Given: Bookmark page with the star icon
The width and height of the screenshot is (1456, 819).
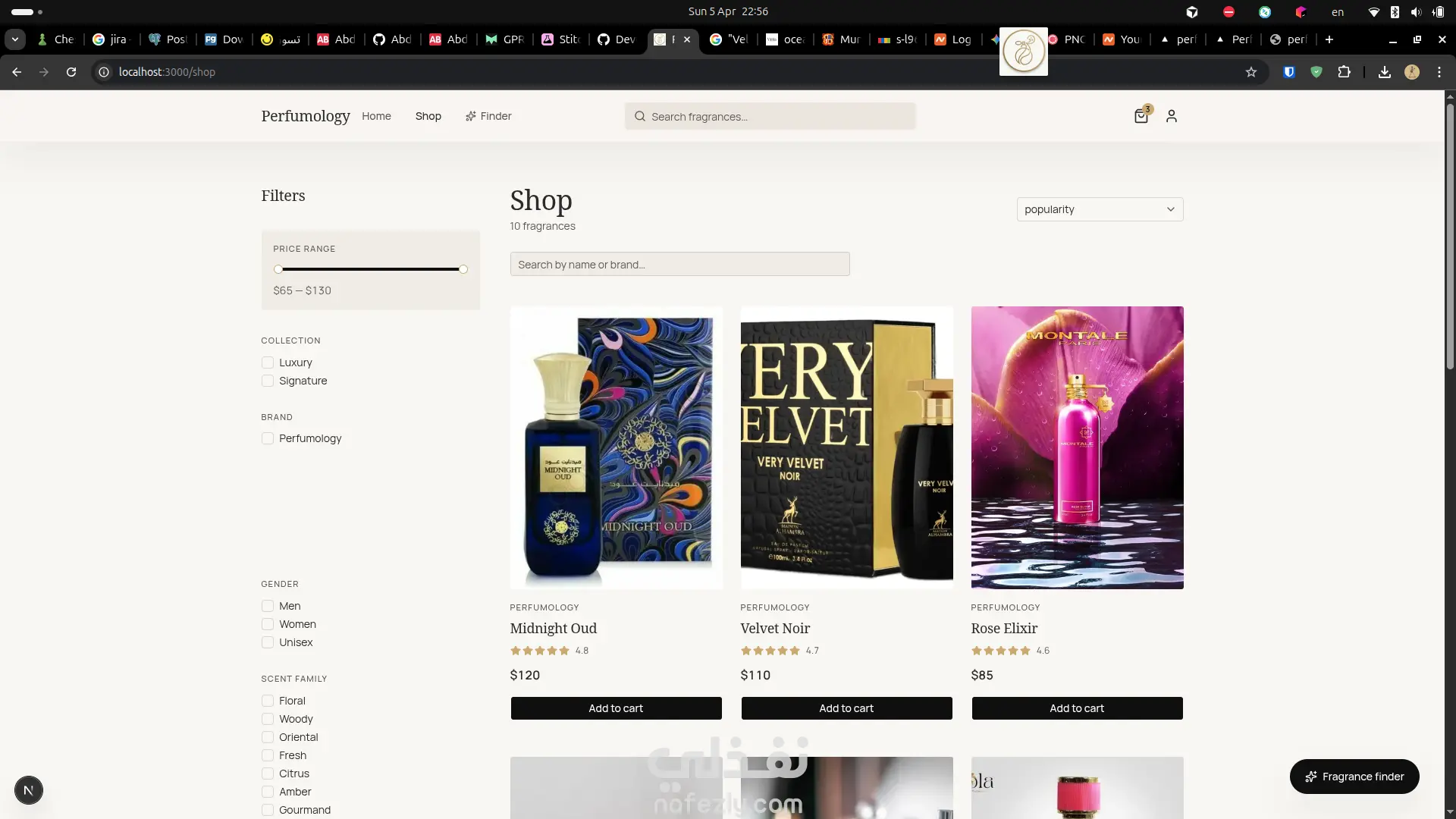Looking at the screenshot, I should click(x=1251, y=72).
